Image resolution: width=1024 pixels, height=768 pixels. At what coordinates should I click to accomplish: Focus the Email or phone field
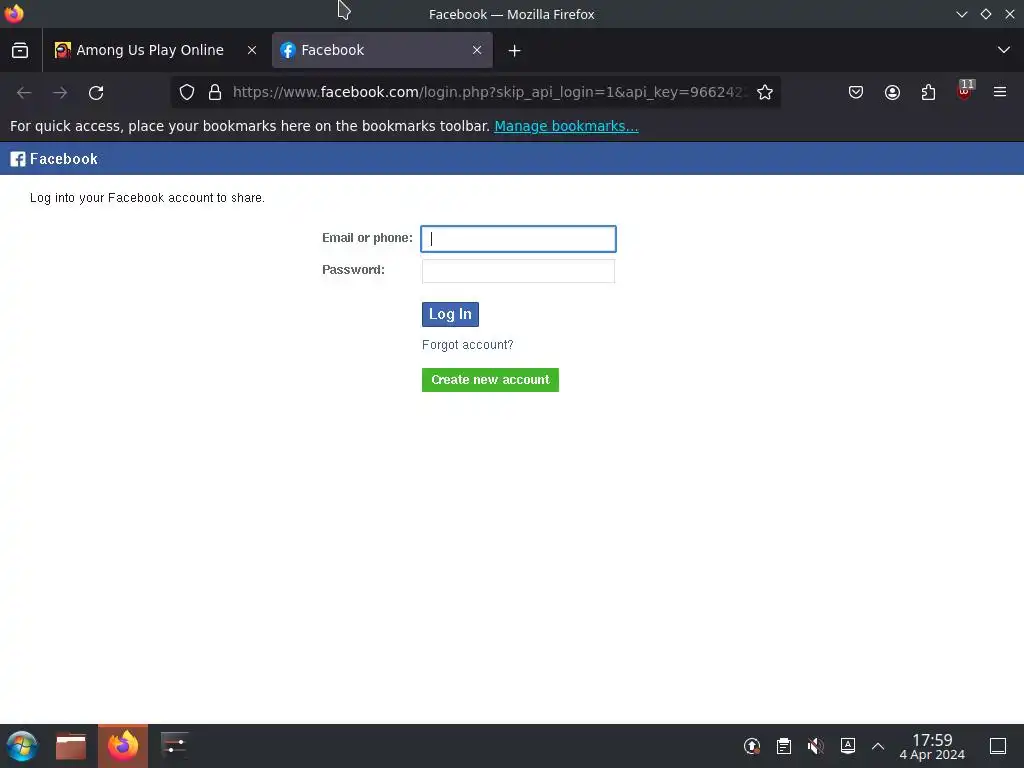click(x=518, y=238)
